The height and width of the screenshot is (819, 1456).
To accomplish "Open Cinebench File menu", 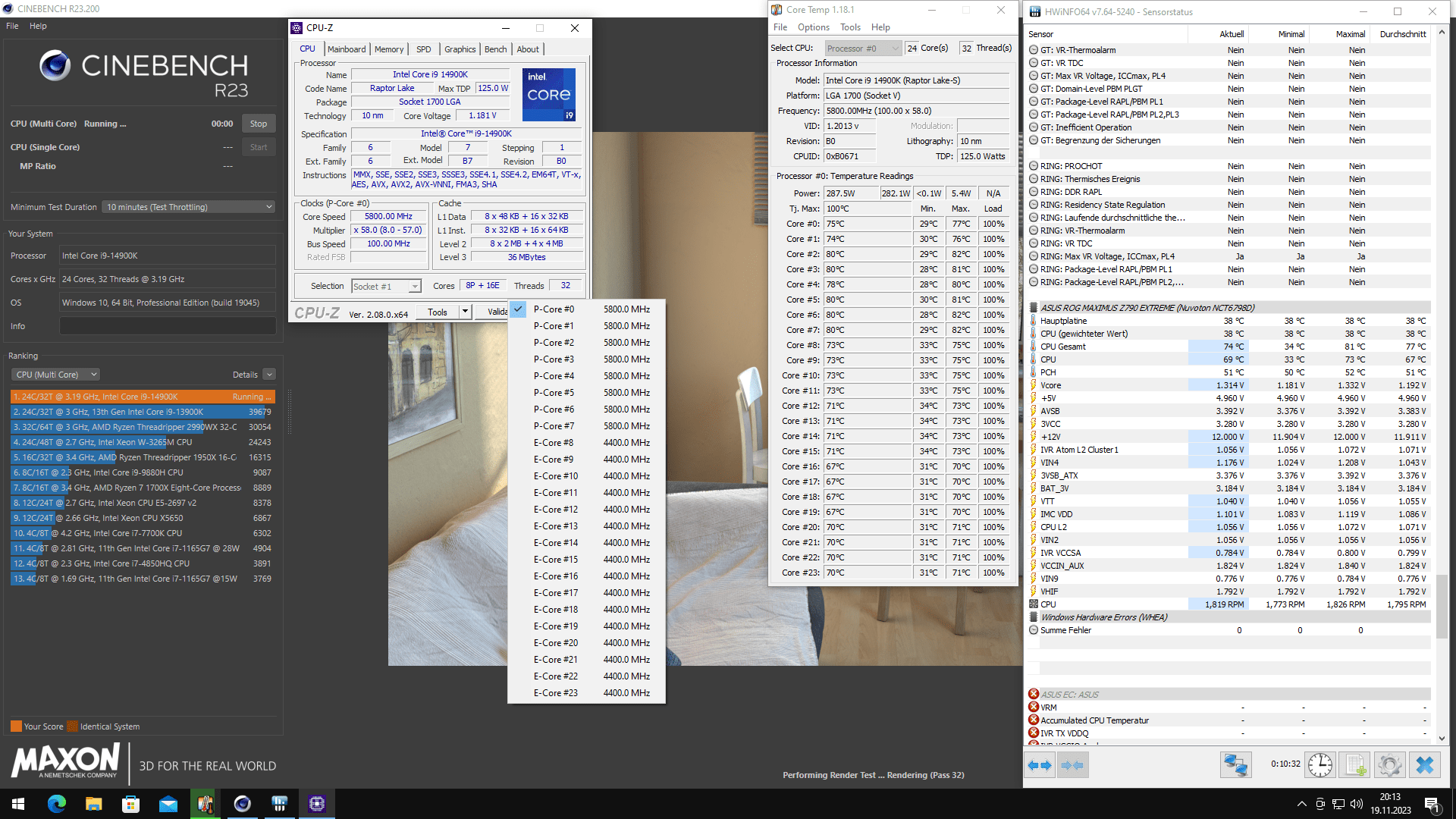I will 12,26.
